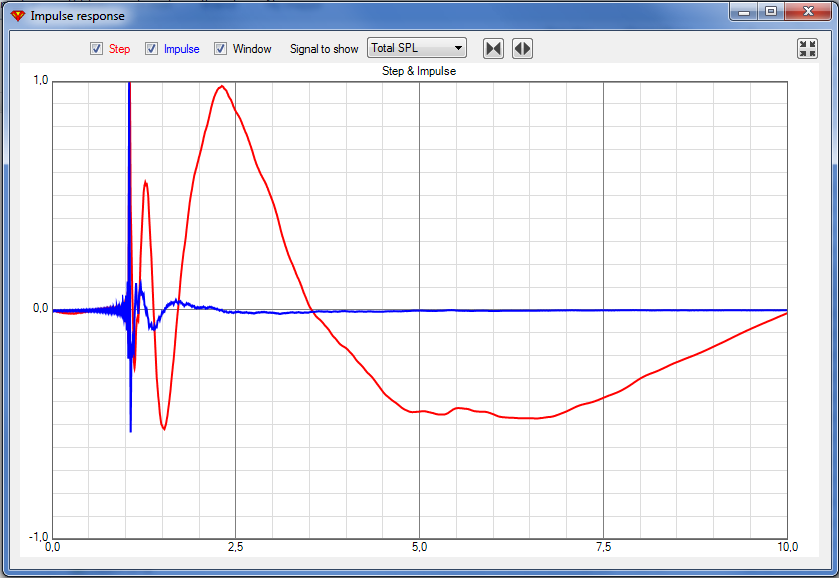839x578 pixels.
Task: Click the blue impulse spike's negative tip
Action: pyautogui.click(x=131, y=430)
